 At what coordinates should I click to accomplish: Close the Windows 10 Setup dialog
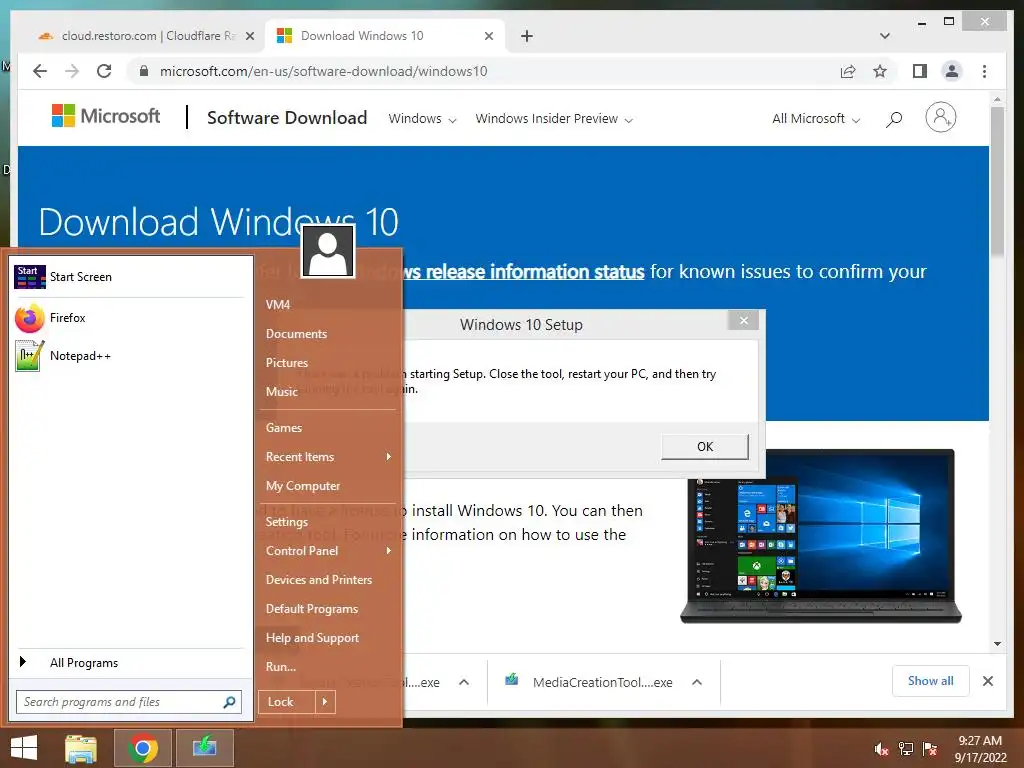click(x=743, y=321)
